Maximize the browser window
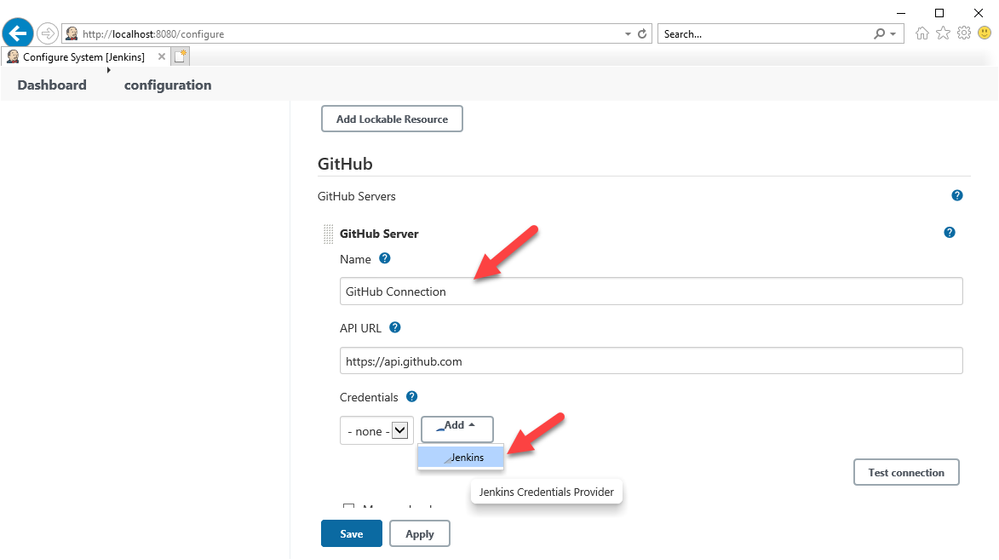This screenshot has width=999, height=560. click(x=939, y=13)
